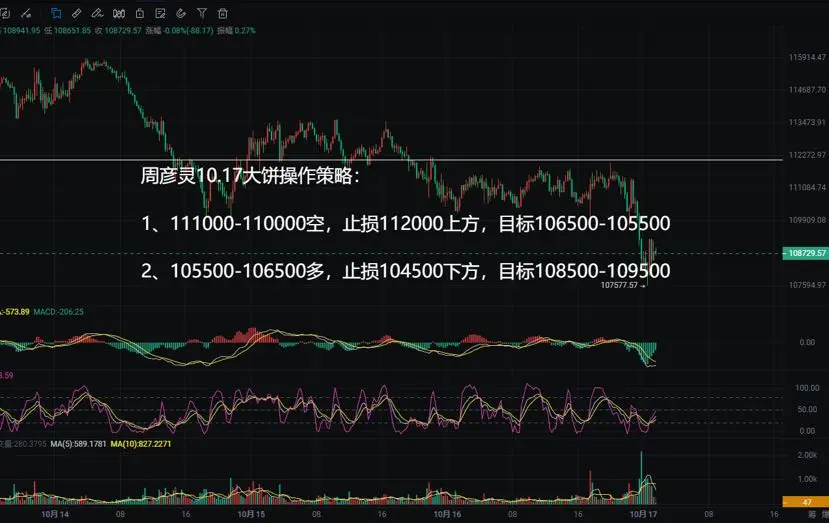
Task: Click the 111084.74 price axis label
Action: [x=807, y=187]
